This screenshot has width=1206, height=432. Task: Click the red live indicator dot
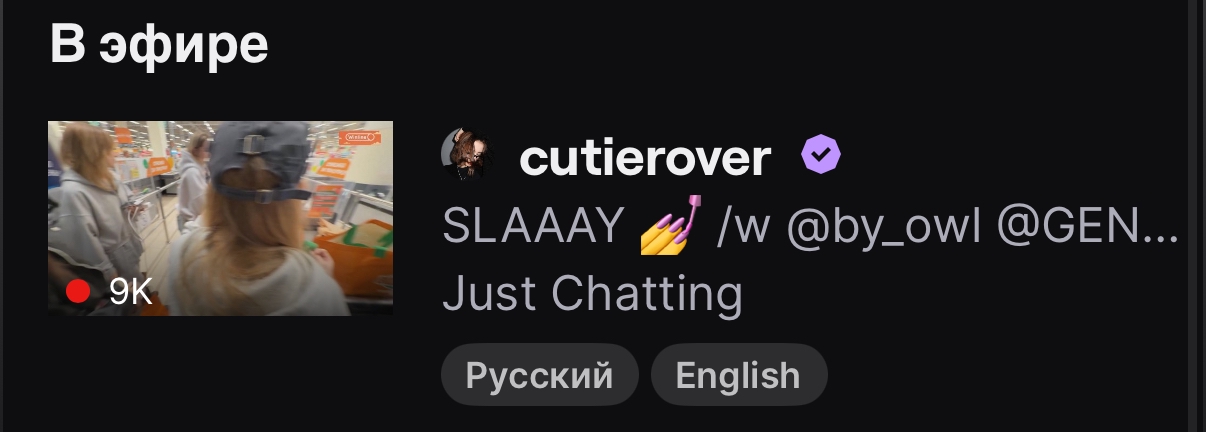point(77,291)
